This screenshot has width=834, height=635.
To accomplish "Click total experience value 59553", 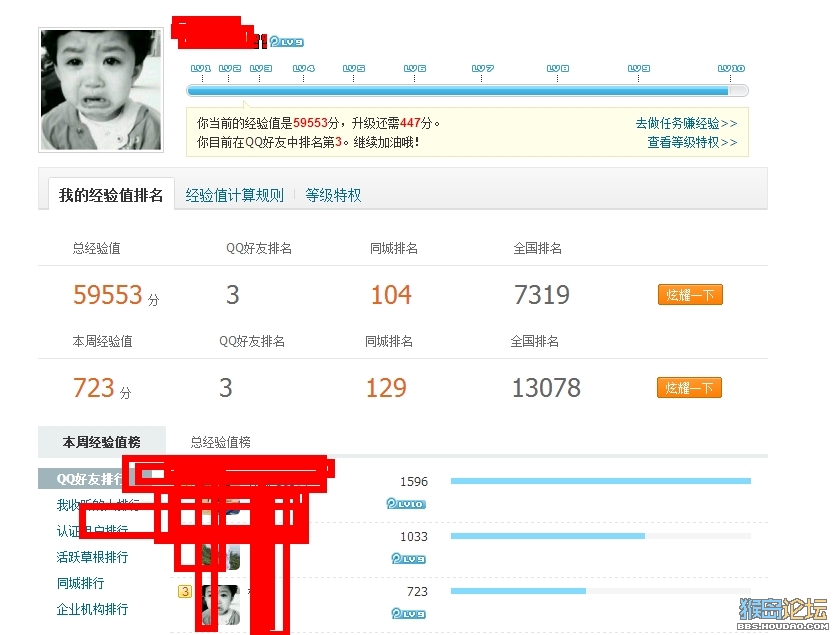I will click(108, 295).
